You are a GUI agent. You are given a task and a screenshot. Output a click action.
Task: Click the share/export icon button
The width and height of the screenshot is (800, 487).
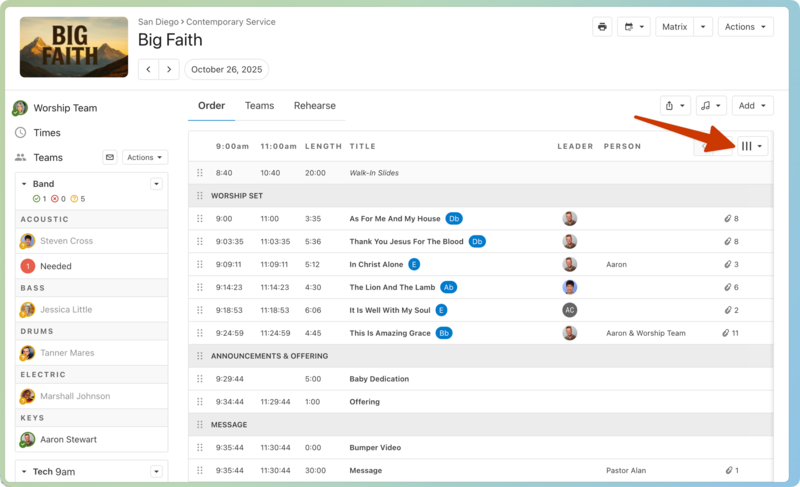point(675,105)
